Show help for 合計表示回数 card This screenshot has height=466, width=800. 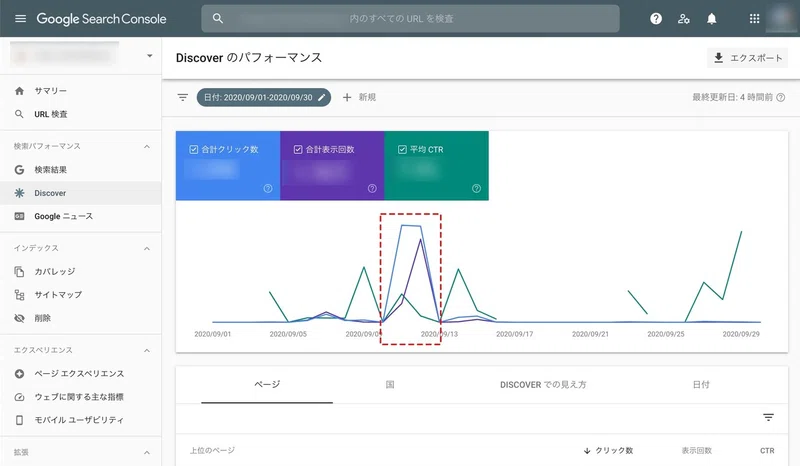click(x=372, y=188)
